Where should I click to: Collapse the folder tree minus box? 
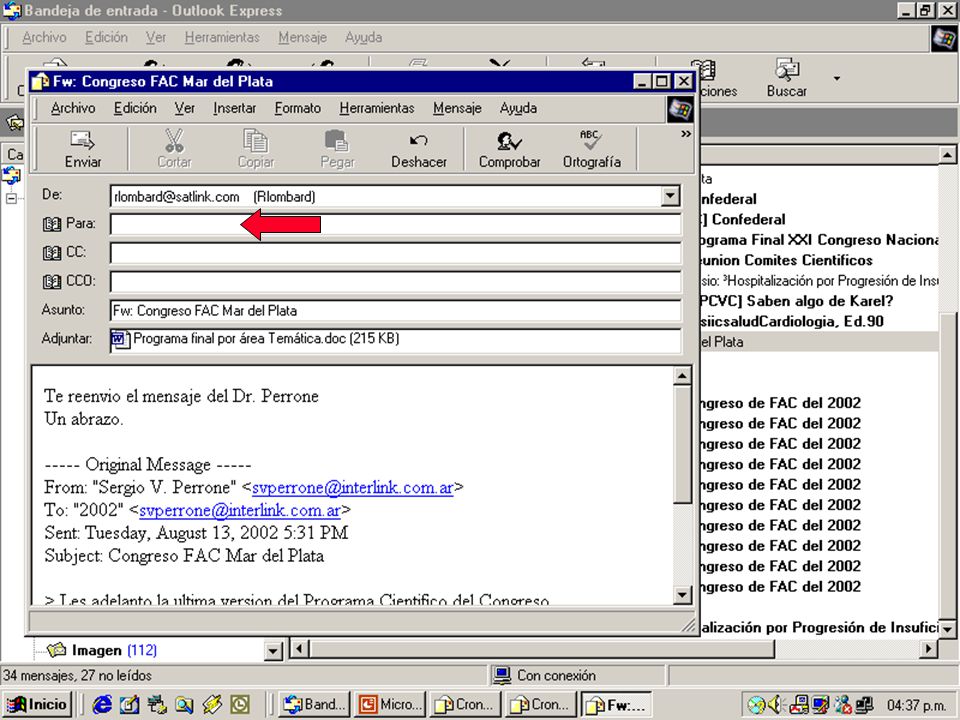click(11, 198)
